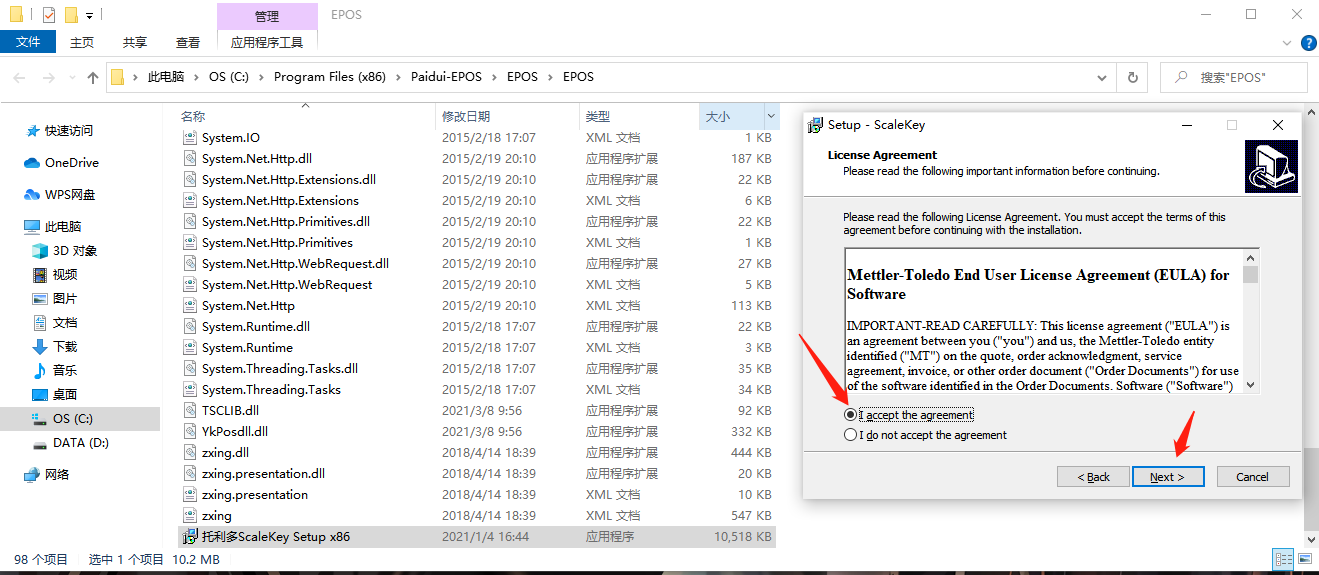Switch to the 主页 ribbon tab
Screen dimensions: 1319x575
[82, 42]
